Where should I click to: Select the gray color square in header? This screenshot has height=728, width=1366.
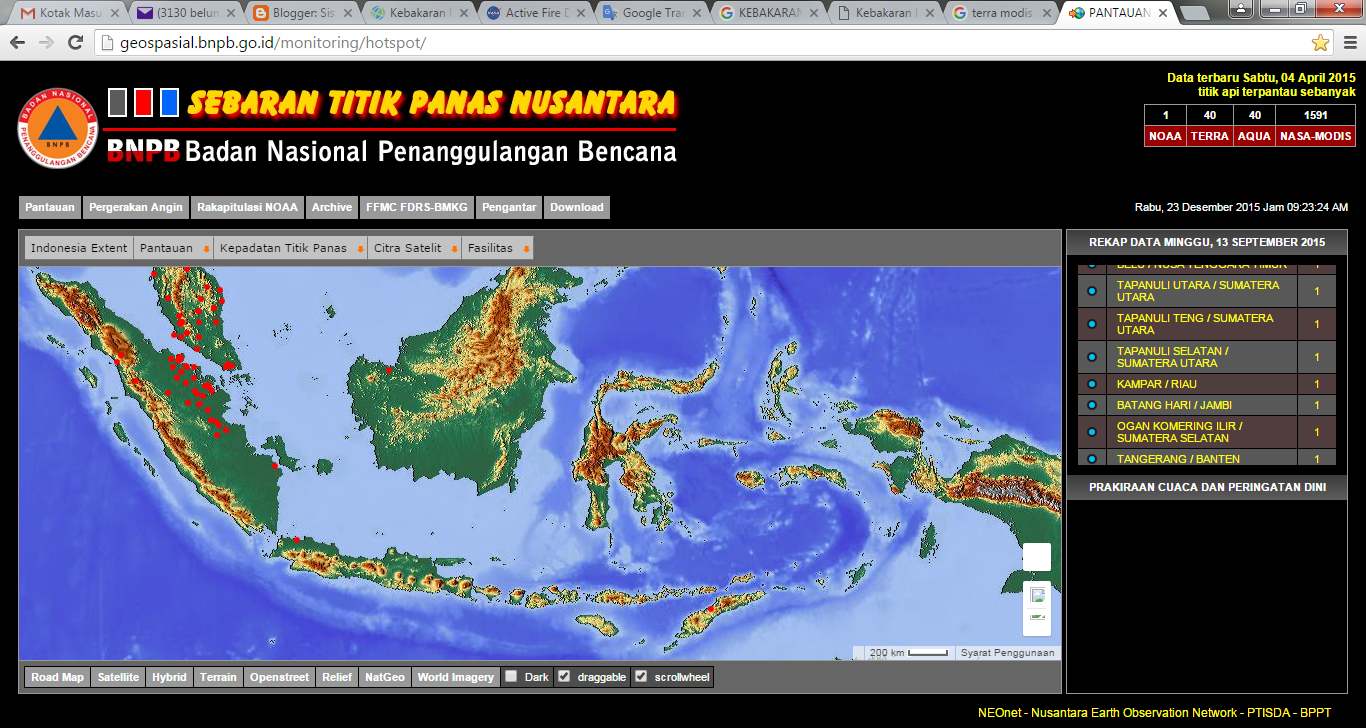coord(118,102)
